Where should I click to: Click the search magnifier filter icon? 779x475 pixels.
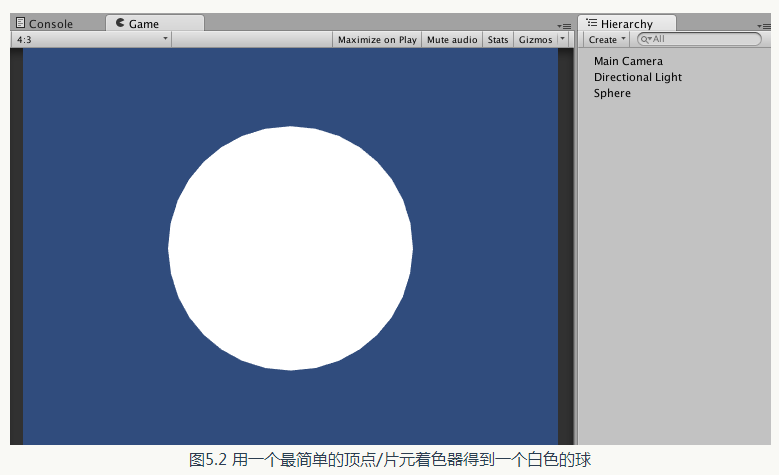pos(645,39)
